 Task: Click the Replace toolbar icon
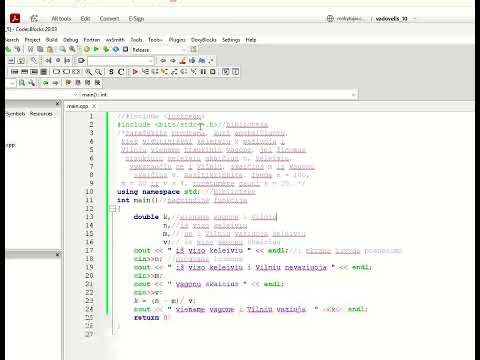72,50
